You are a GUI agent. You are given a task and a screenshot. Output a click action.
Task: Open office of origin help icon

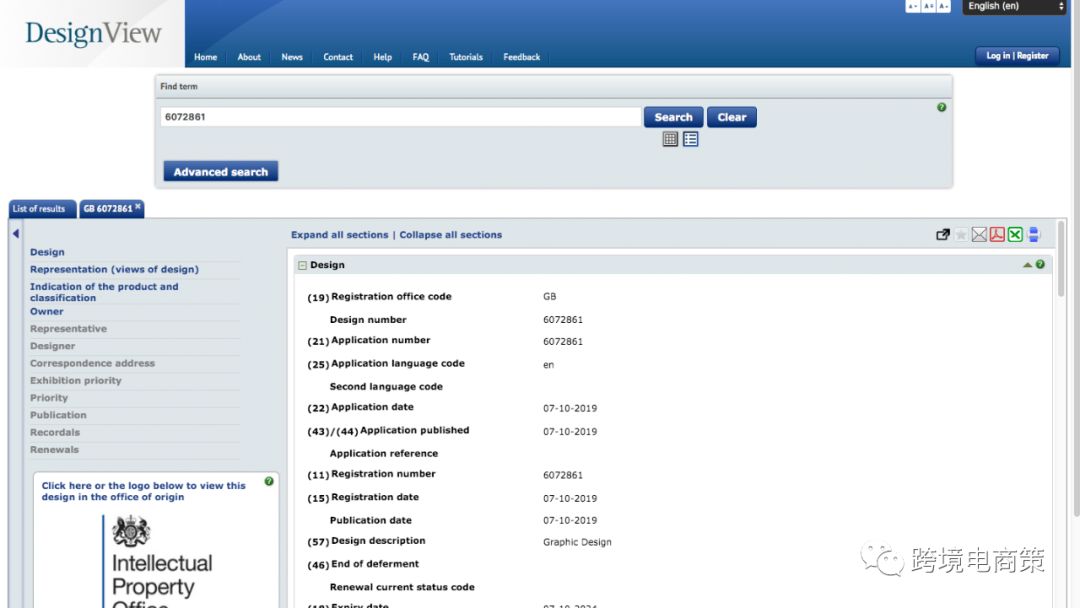tap(269, 481)
